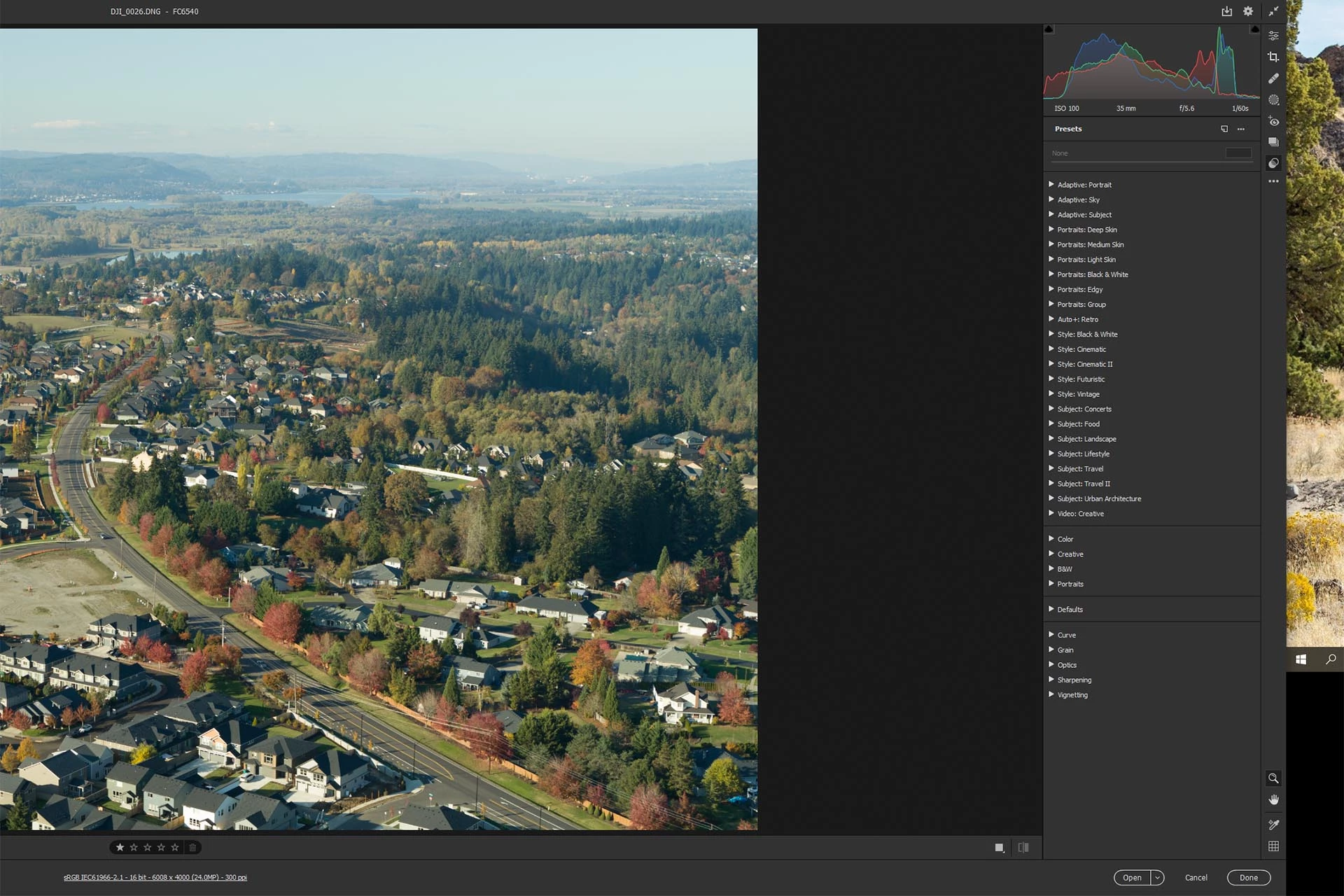This screenshot has height=896, width=1344.
Task: Set rating to one star
Action: pyautogui.click(x=120, y=848)
